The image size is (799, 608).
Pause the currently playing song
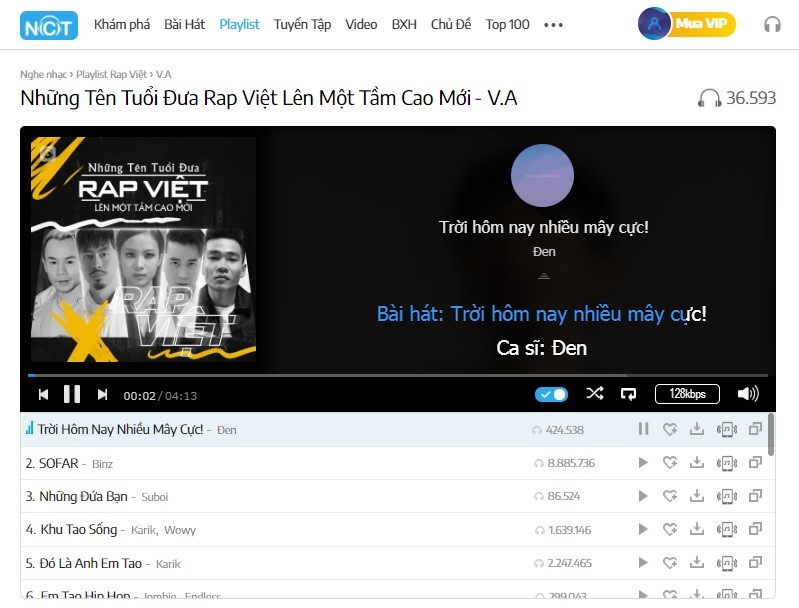point(72,394)
